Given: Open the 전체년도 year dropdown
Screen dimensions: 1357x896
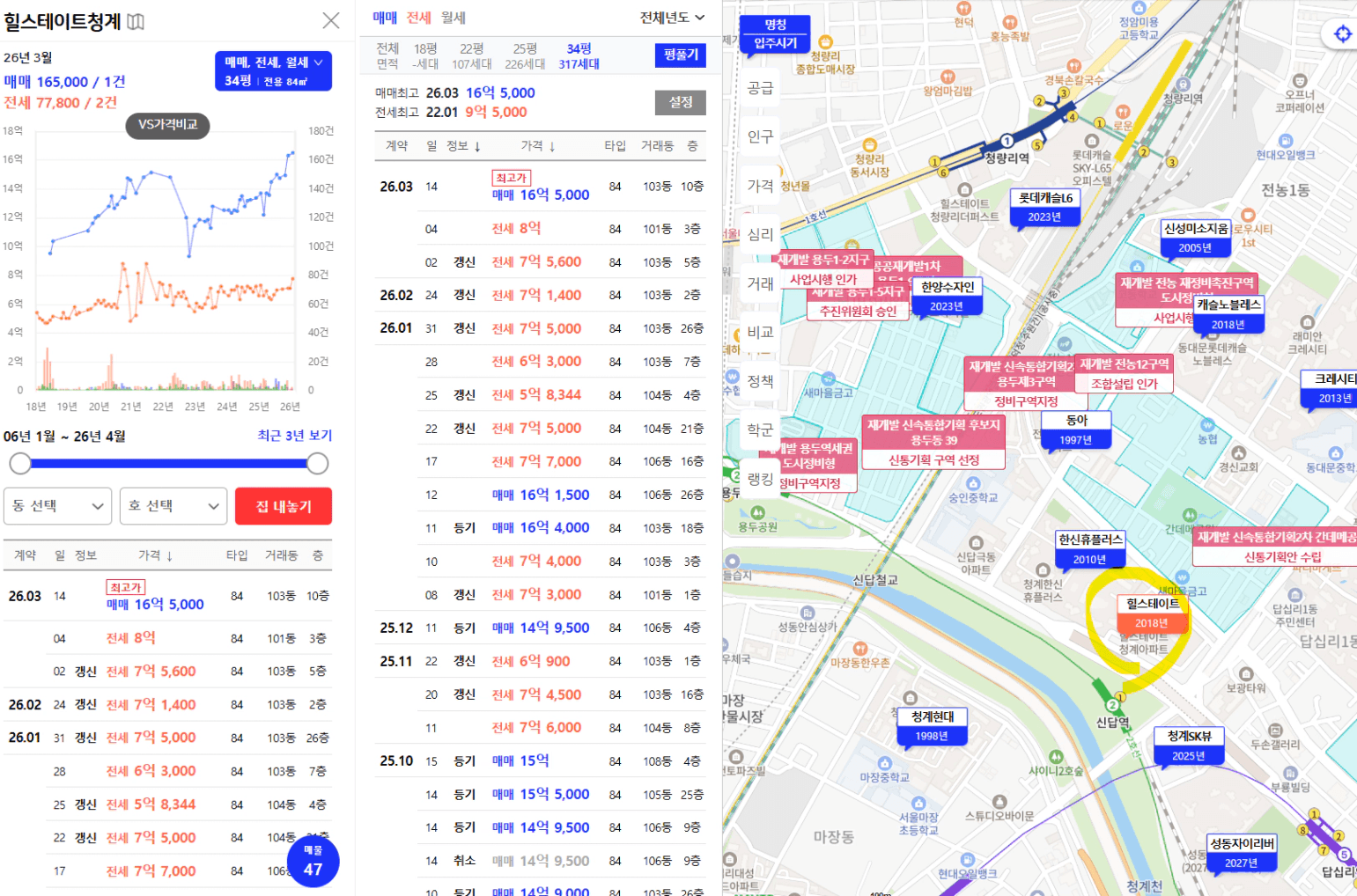Looking at the screenshot, I should click(672, 18).
